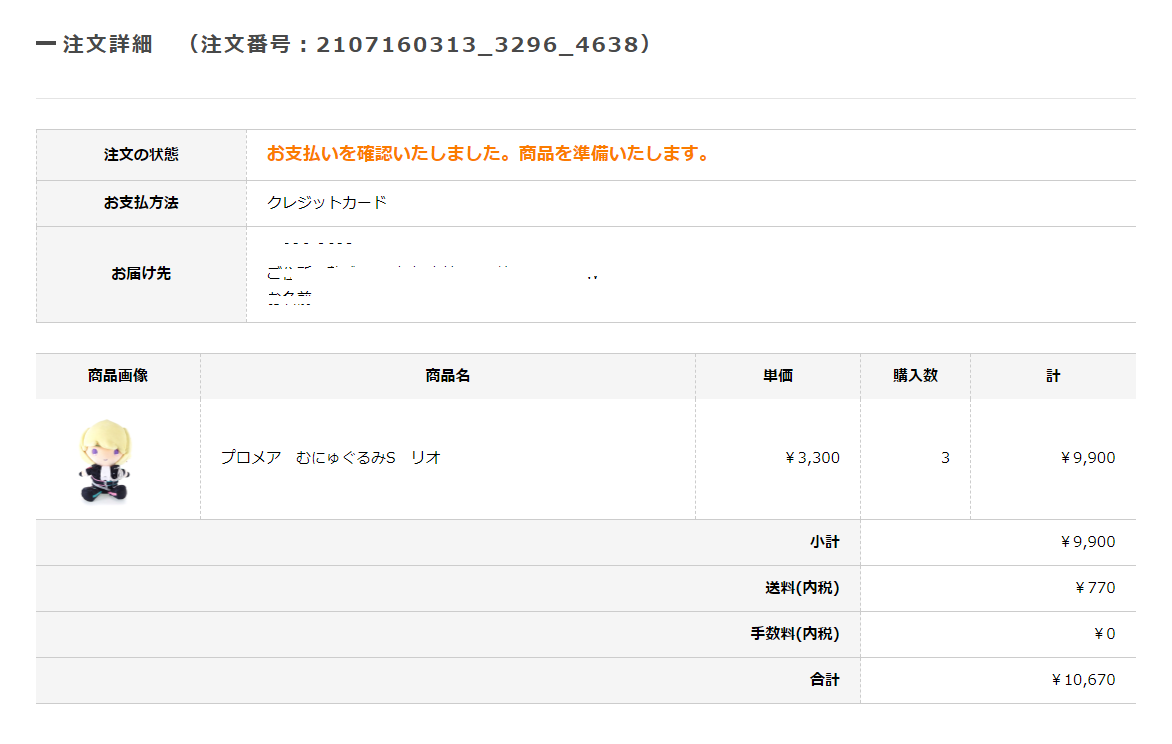This screenshot has height=744, width=1172.
Task: Click the 商品名 column header
Action: 448,375
